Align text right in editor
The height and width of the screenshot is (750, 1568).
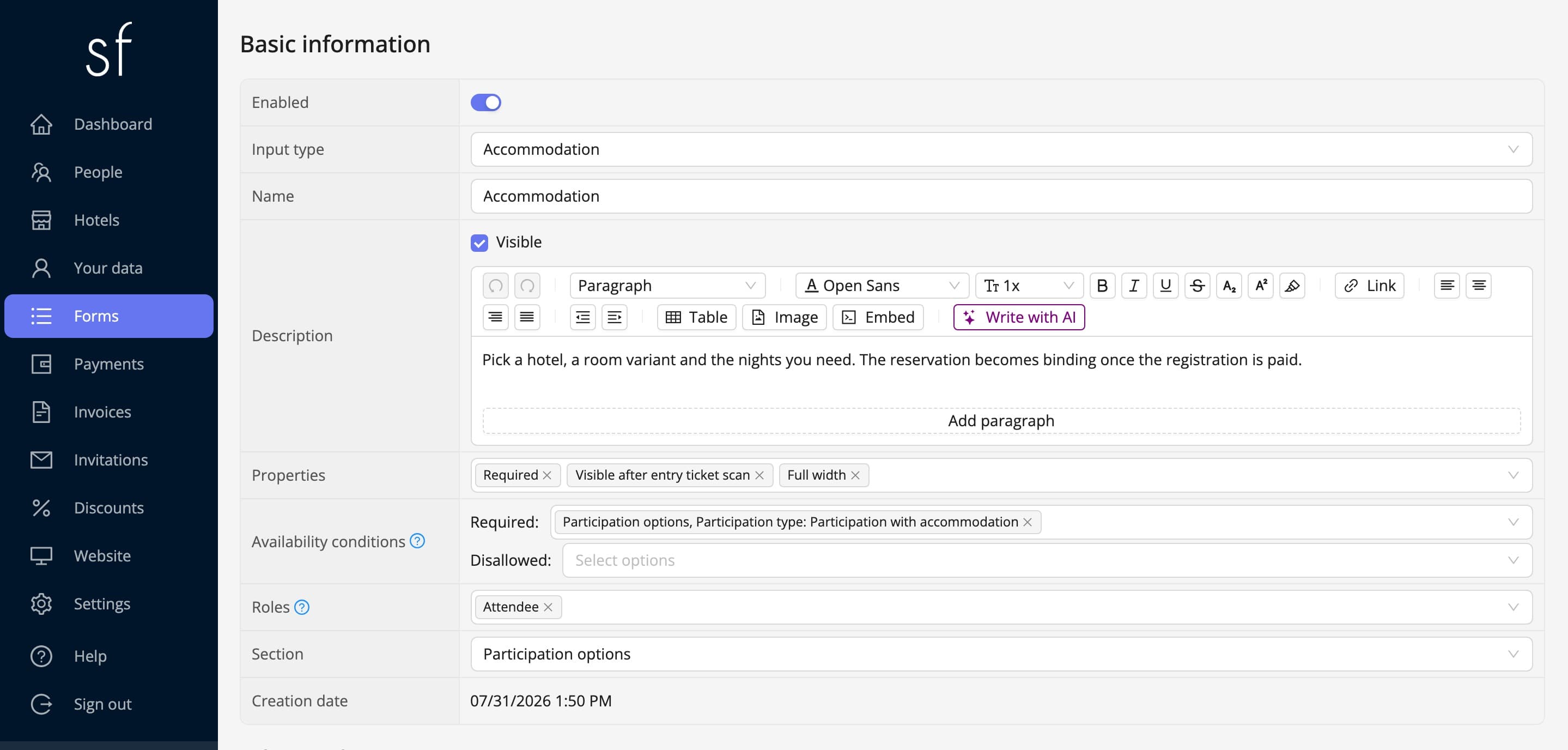click(495, 317)
